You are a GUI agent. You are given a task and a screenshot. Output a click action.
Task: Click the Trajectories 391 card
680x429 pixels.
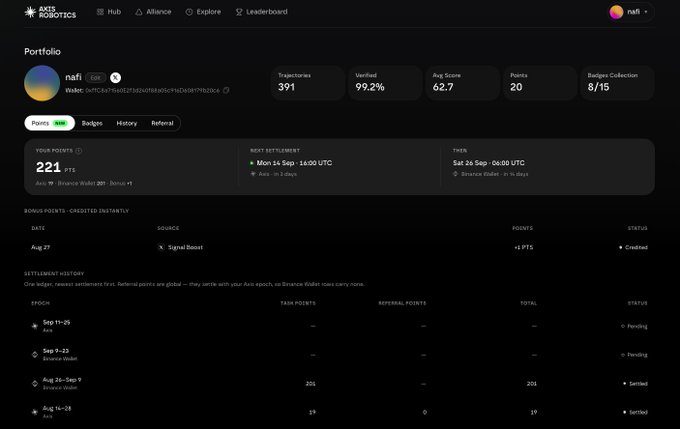coord(308,83)
